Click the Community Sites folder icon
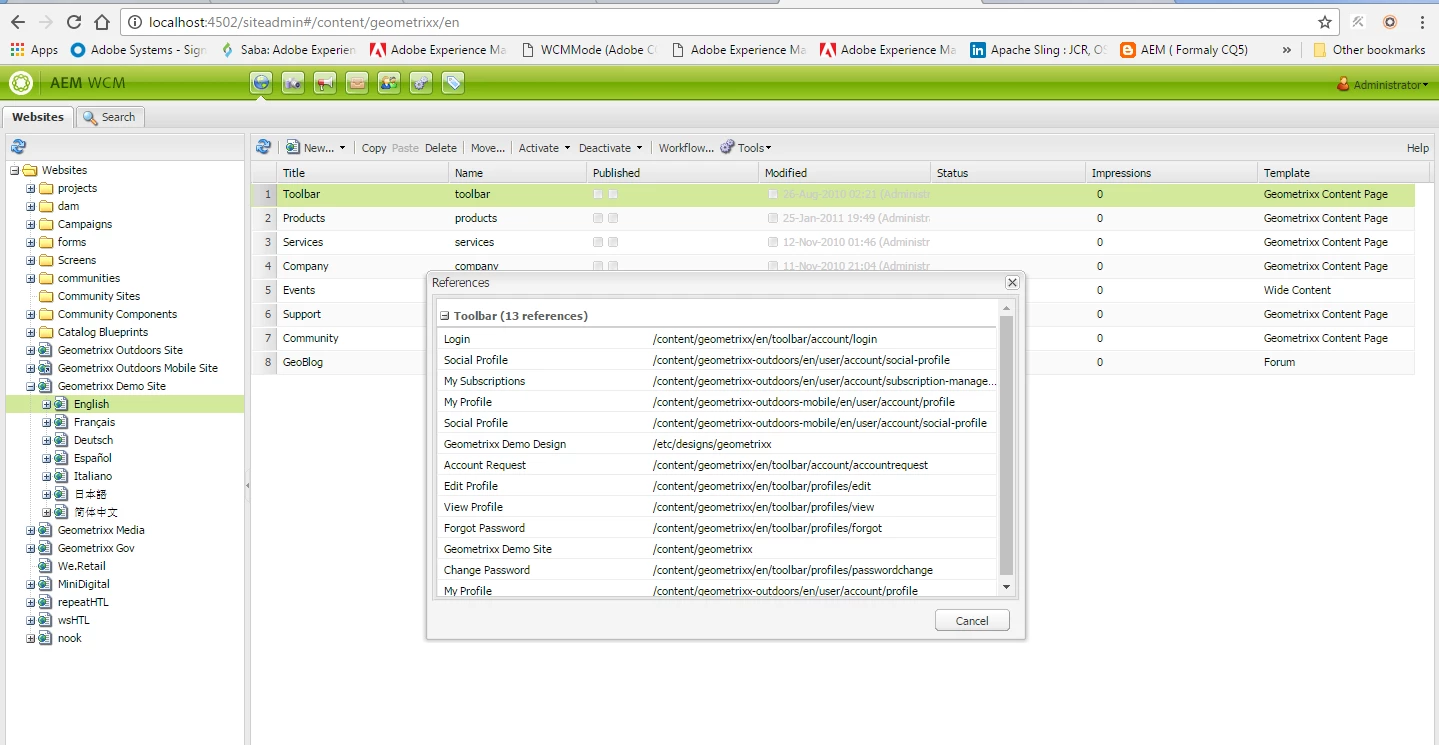Image resolution: width=1439 pixels, height=745 pixels. [46, 296]
